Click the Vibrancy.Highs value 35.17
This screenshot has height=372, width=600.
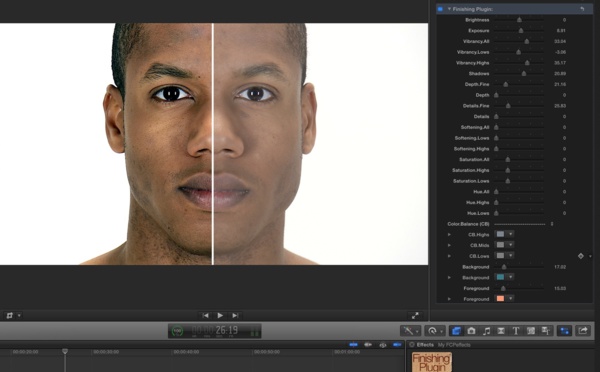point(560,62)
